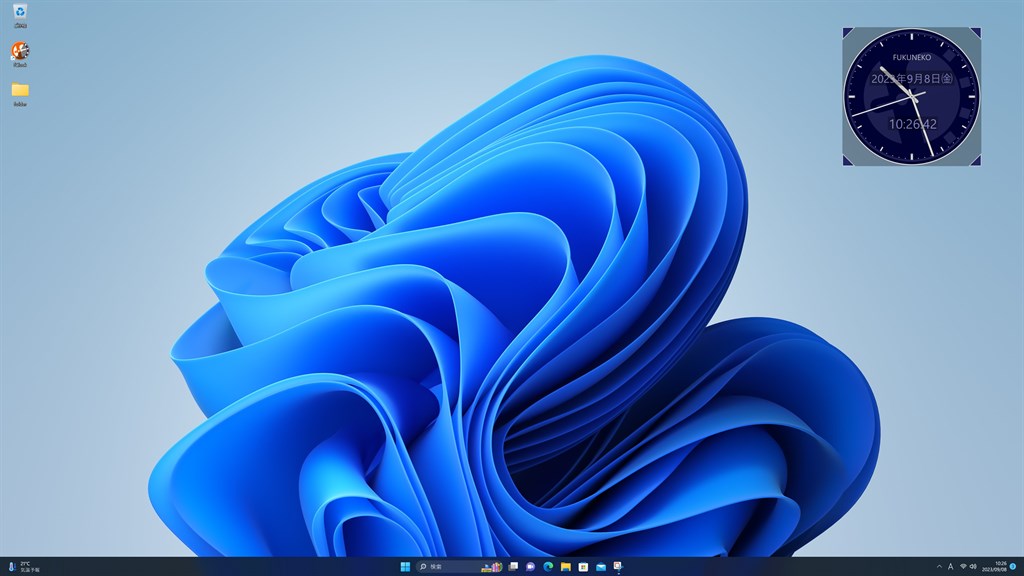Open the Windows Start menu
This screenshot has width=1024, height=576.
pos(405,566)
